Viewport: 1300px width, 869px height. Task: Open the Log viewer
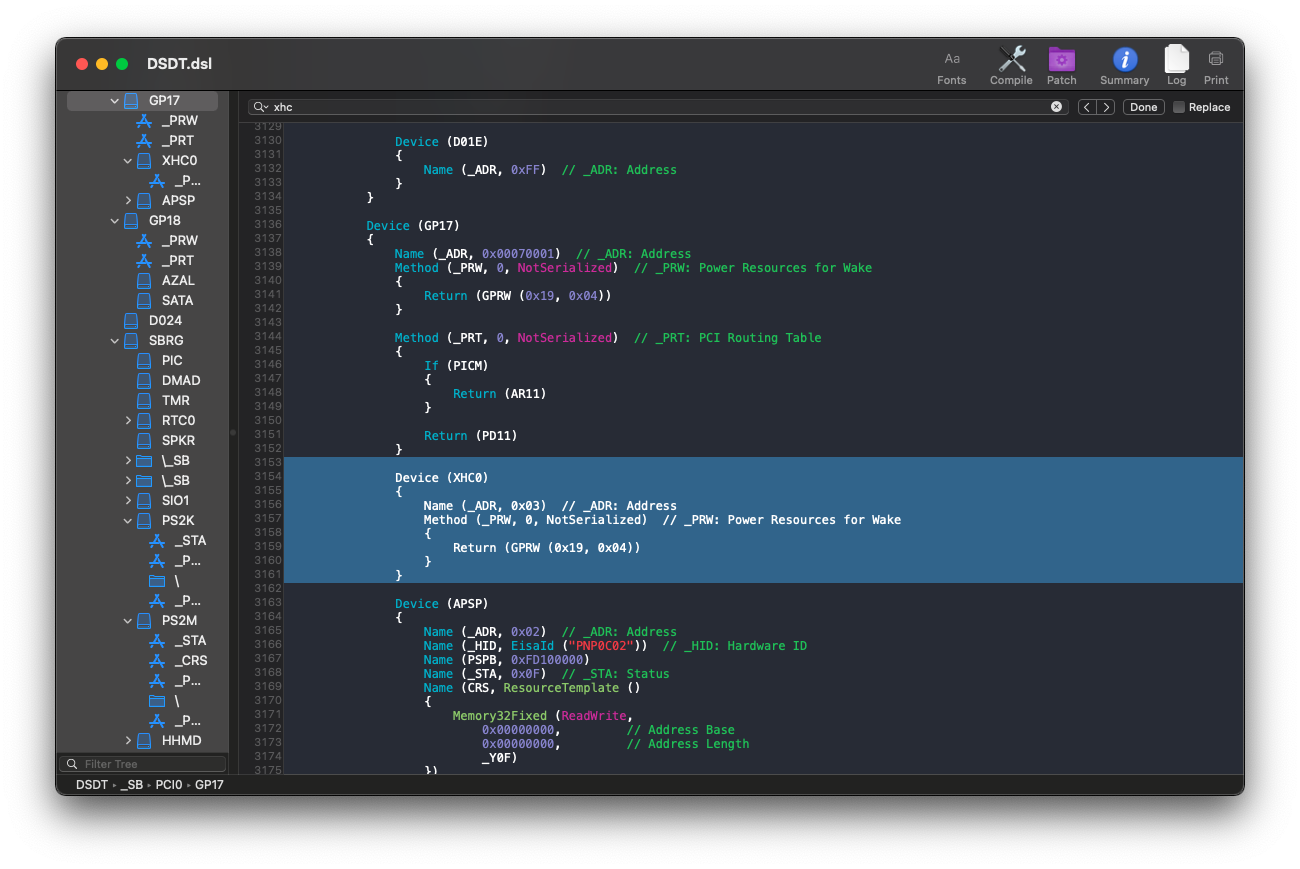(1176, 66)
